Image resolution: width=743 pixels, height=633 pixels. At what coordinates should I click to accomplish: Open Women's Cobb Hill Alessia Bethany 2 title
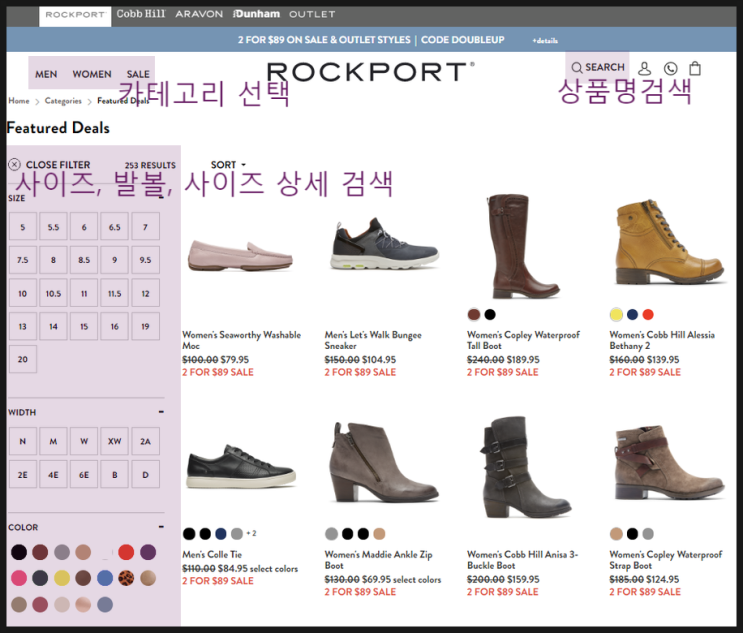(662, 340)
